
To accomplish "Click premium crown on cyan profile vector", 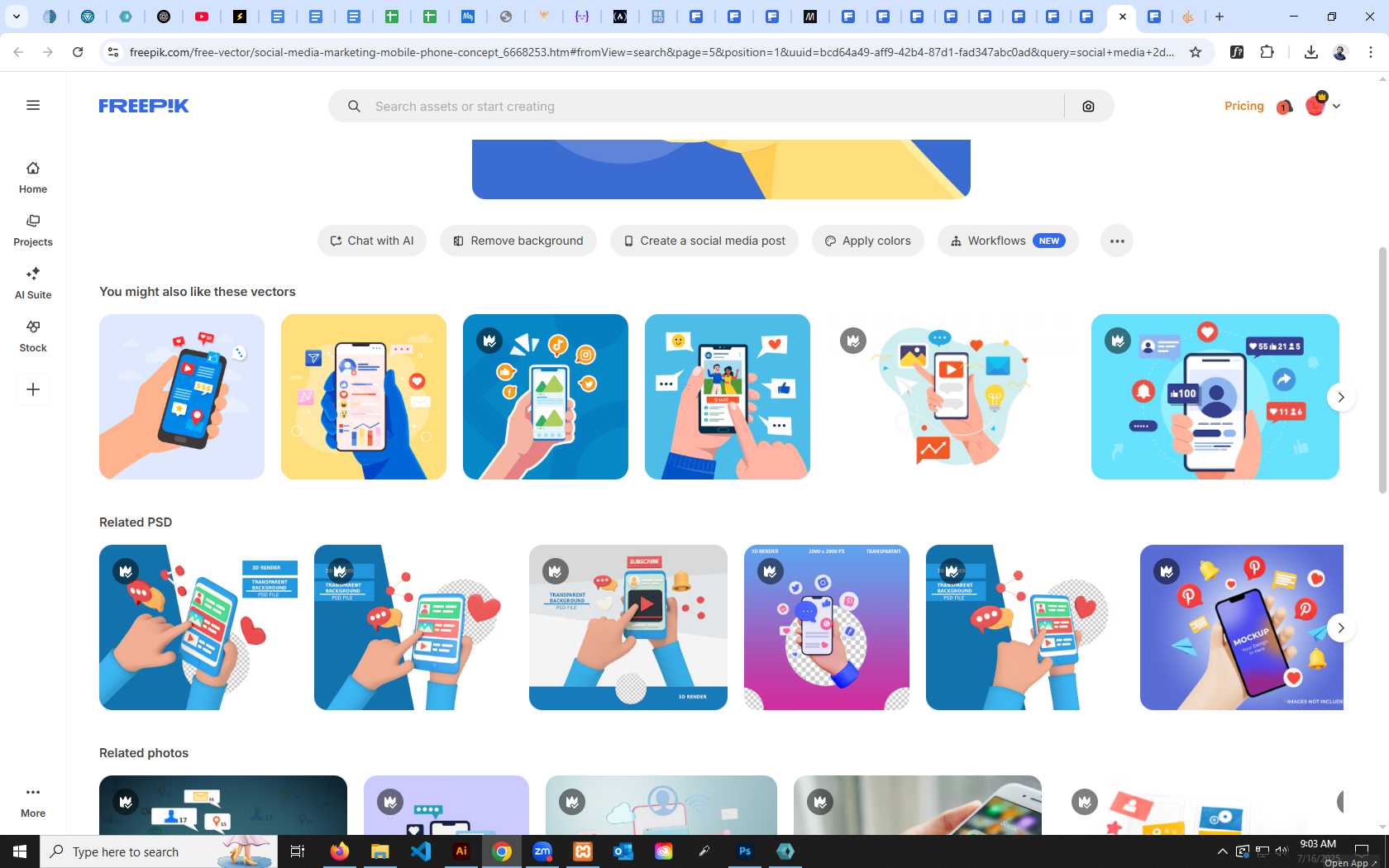I will tap(1118, 340).
